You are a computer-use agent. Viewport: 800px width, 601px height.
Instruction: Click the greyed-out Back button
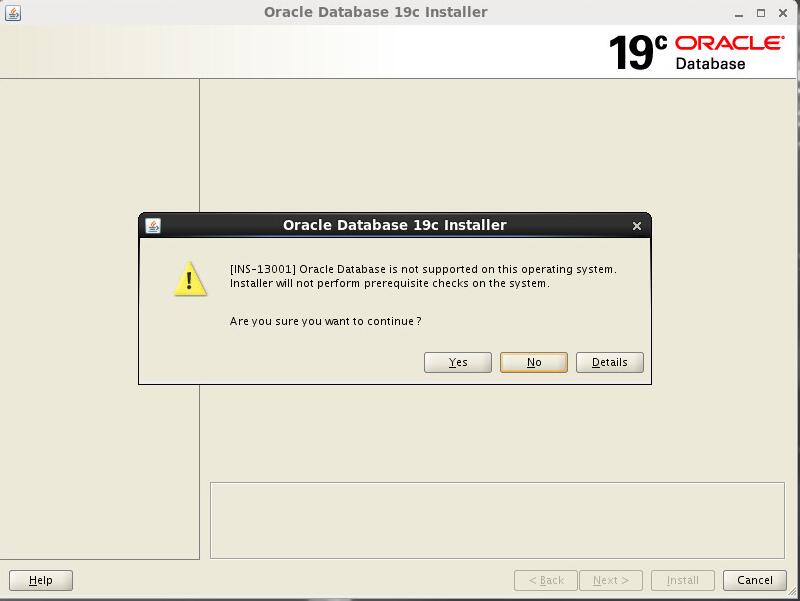pyautogui.click(x=546, y=580)
